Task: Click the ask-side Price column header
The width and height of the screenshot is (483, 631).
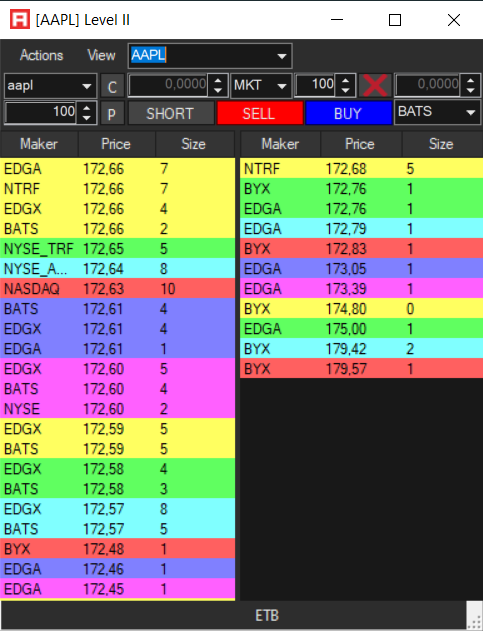Action: coord(361,144)
